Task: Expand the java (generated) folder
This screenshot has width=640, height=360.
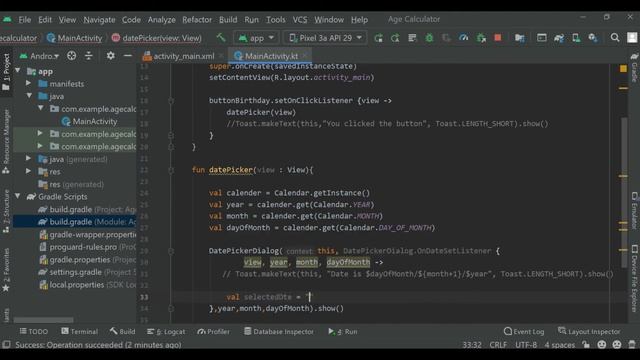Action: (28, 159)
